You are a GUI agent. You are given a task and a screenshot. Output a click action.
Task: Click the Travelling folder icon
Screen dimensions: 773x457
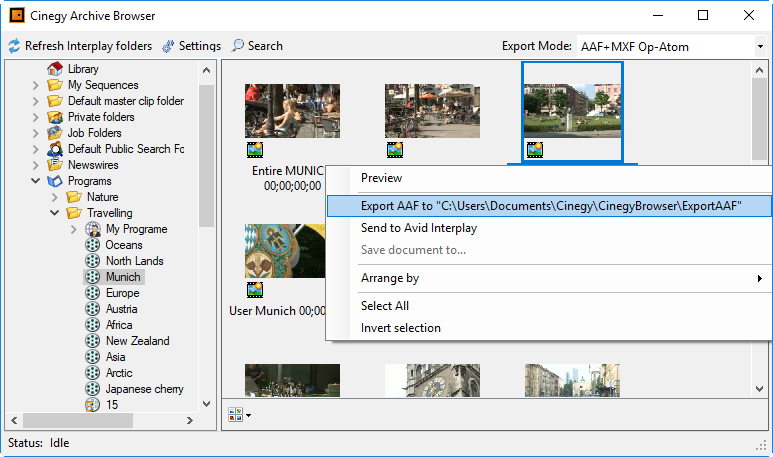pos(74,213)
